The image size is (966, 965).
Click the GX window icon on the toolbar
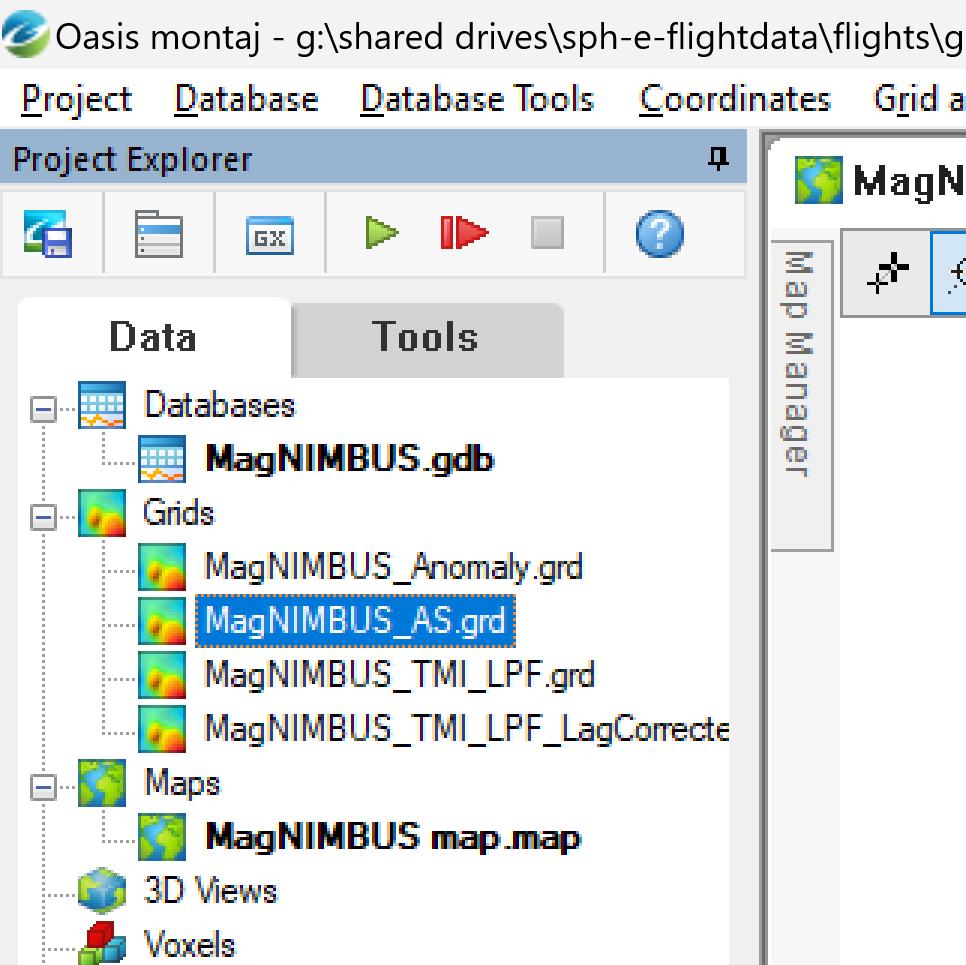(x=266, y=233)
